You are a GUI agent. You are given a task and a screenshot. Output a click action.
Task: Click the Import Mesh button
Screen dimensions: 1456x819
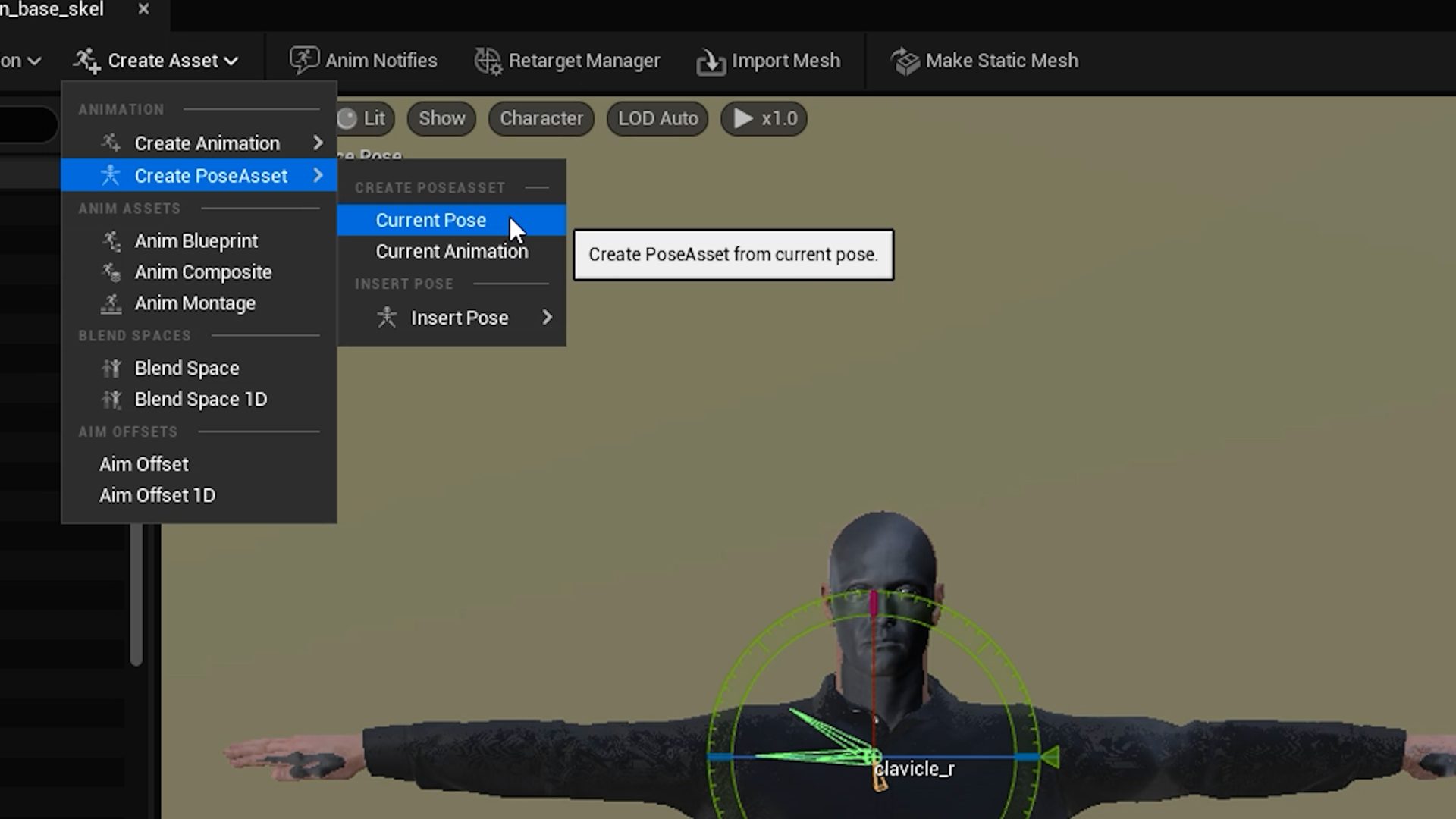768,61
